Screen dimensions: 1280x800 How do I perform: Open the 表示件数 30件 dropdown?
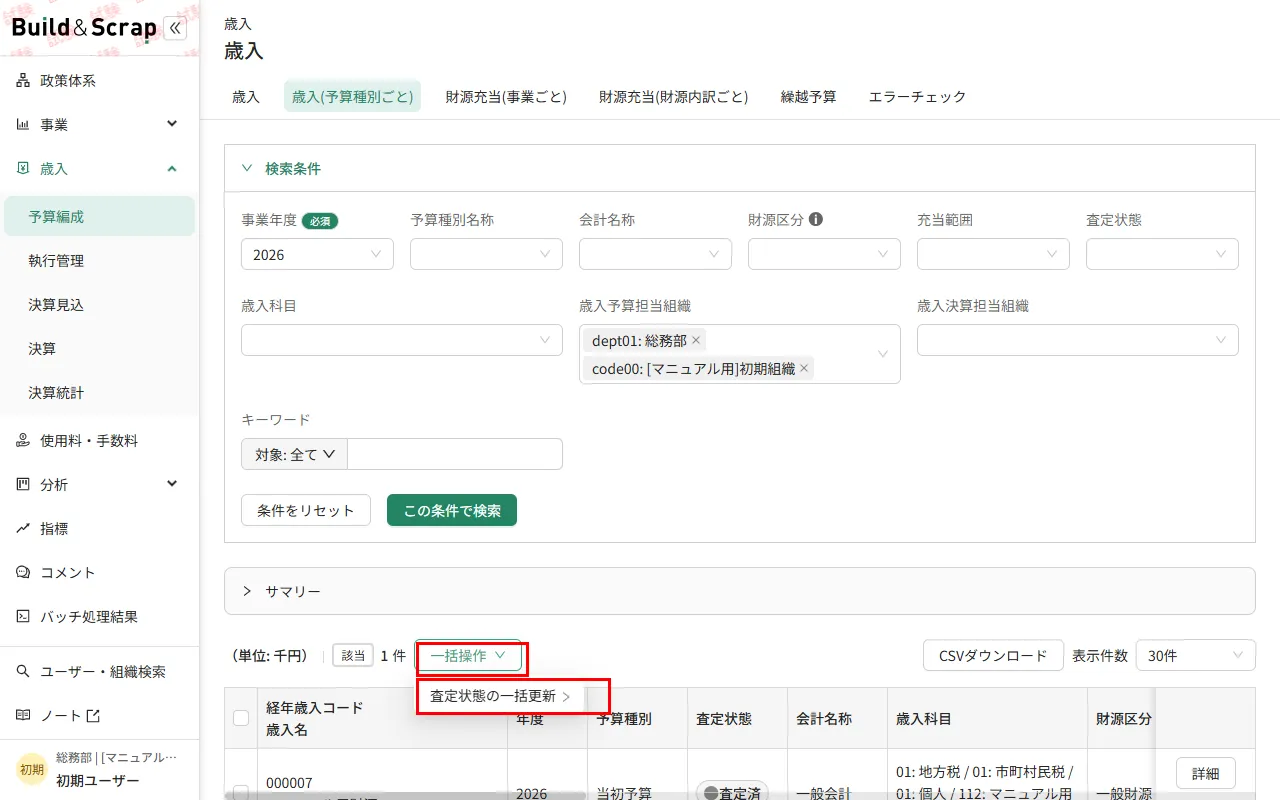tap(1196, 656)
